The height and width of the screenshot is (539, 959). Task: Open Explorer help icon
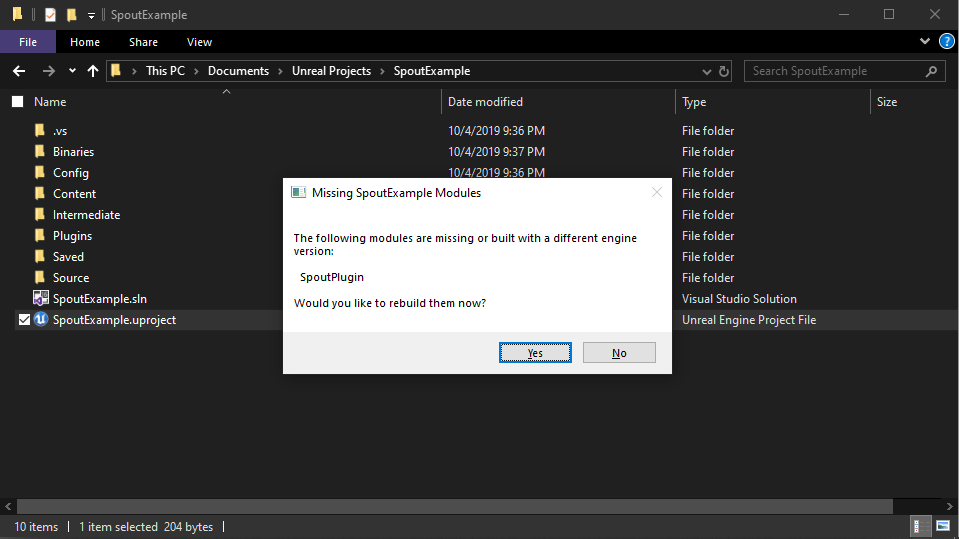(x=947, y=42)
